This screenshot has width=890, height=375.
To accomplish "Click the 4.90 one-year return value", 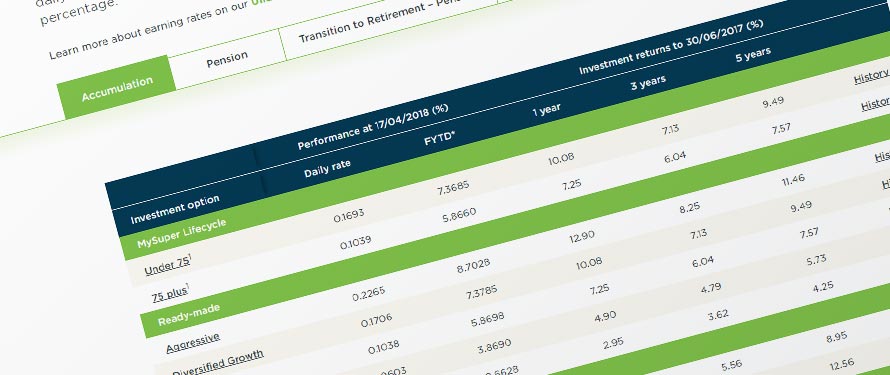I will [x=606, y=316].
